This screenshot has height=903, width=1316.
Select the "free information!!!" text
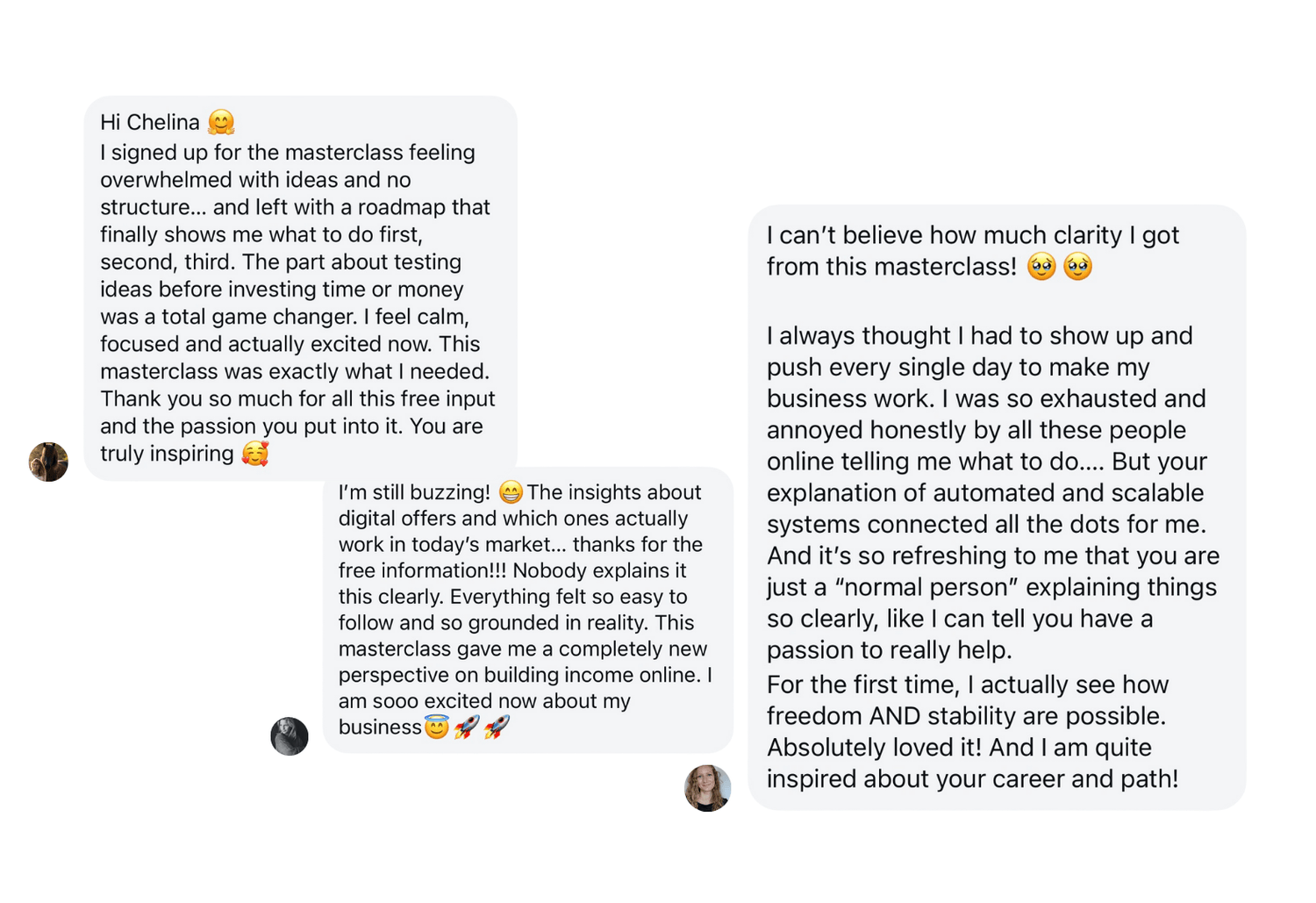pos(422,570)
